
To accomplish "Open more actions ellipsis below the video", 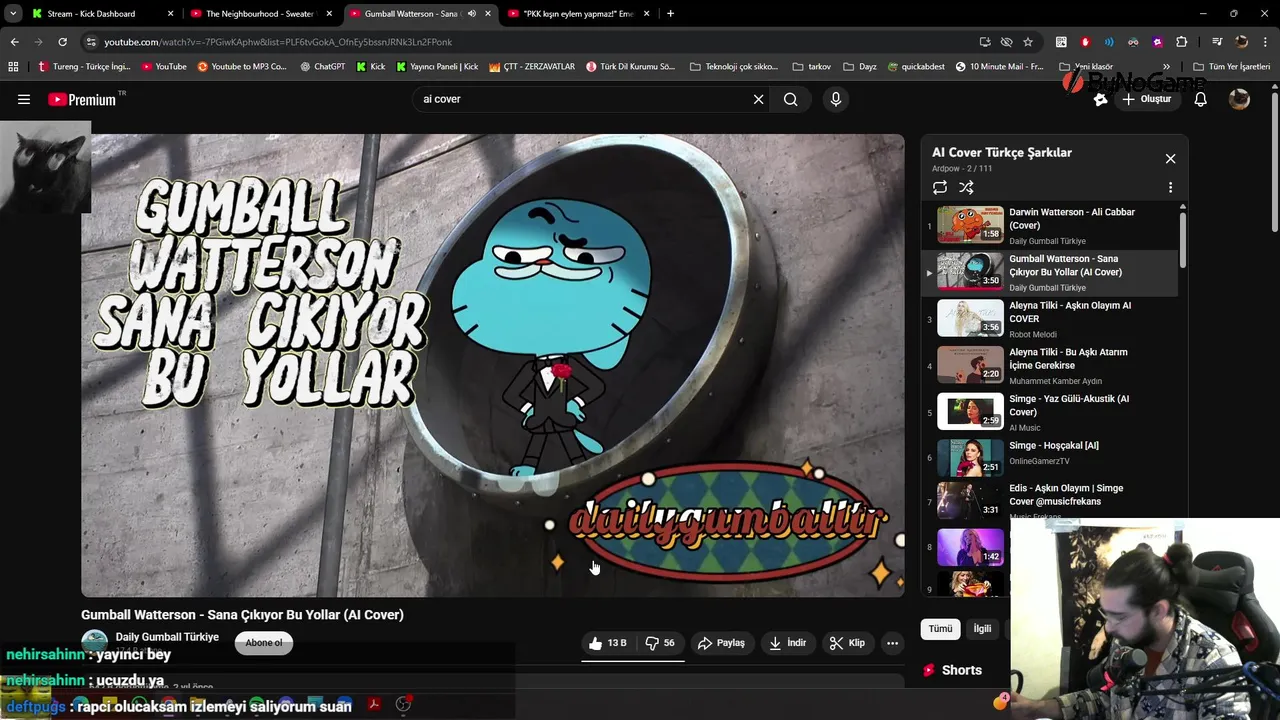I will (x=893, y=643).
